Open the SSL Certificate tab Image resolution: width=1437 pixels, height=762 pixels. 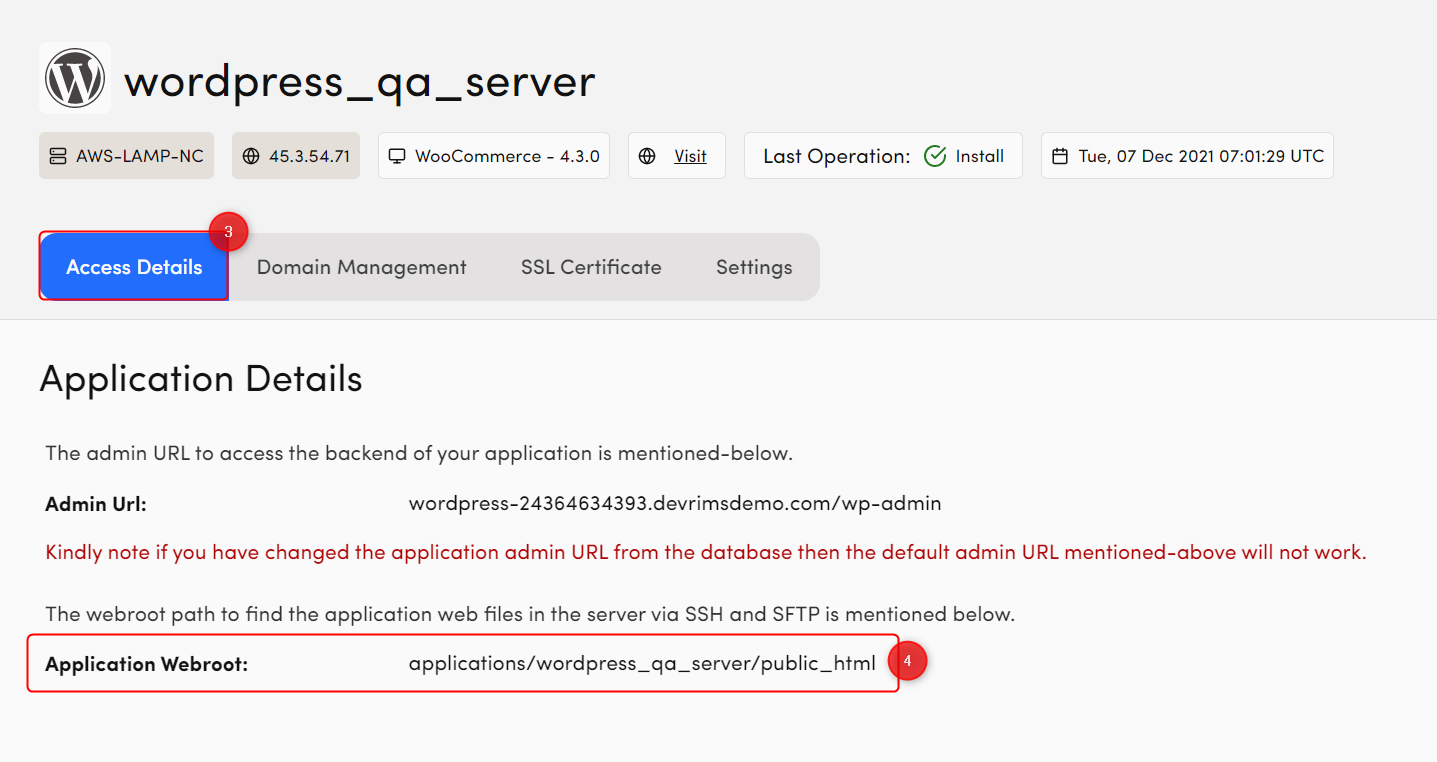[591, 267]
